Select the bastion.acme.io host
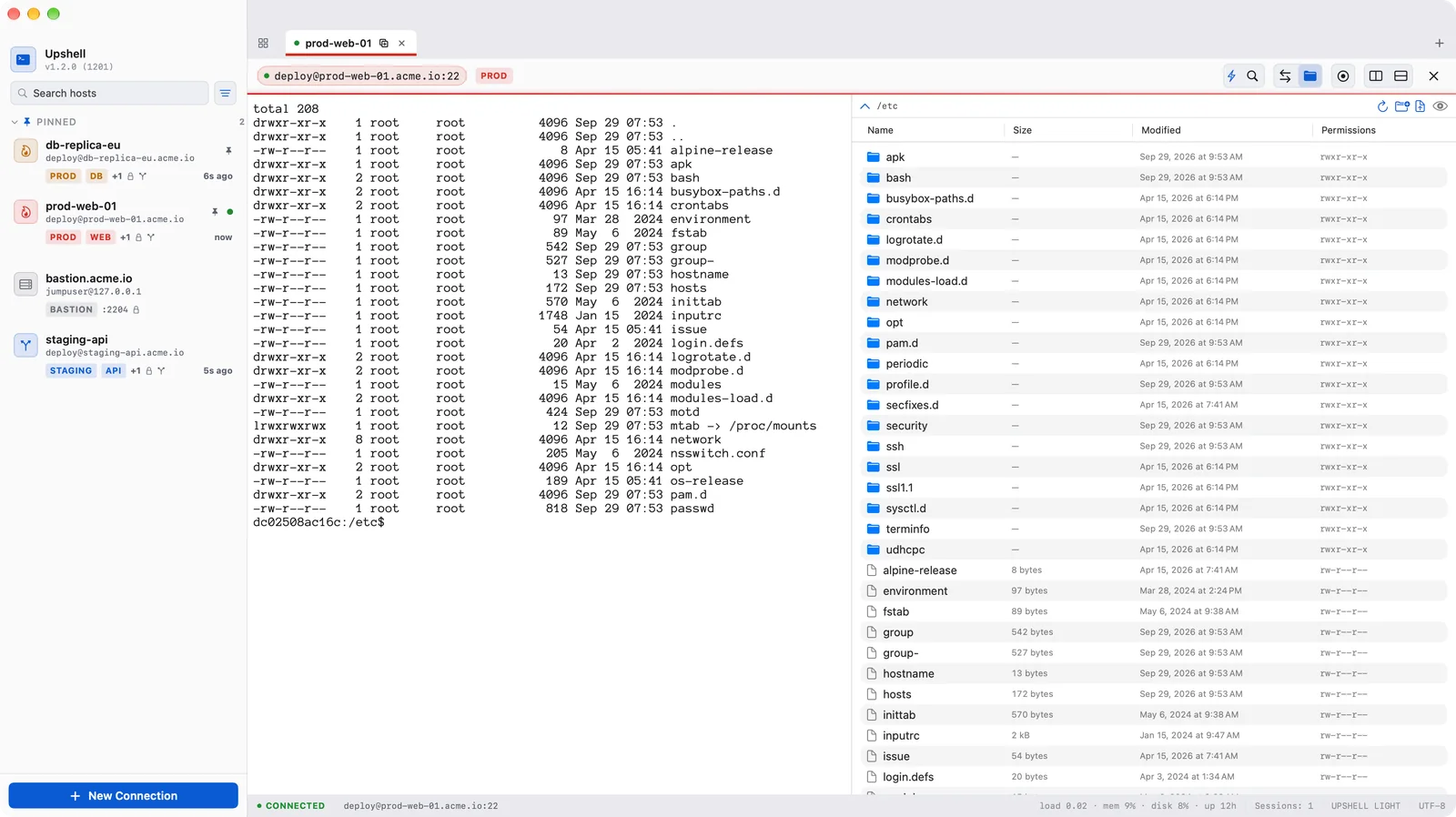Screen dimensions: 1456x817 [x=123, y=294]
